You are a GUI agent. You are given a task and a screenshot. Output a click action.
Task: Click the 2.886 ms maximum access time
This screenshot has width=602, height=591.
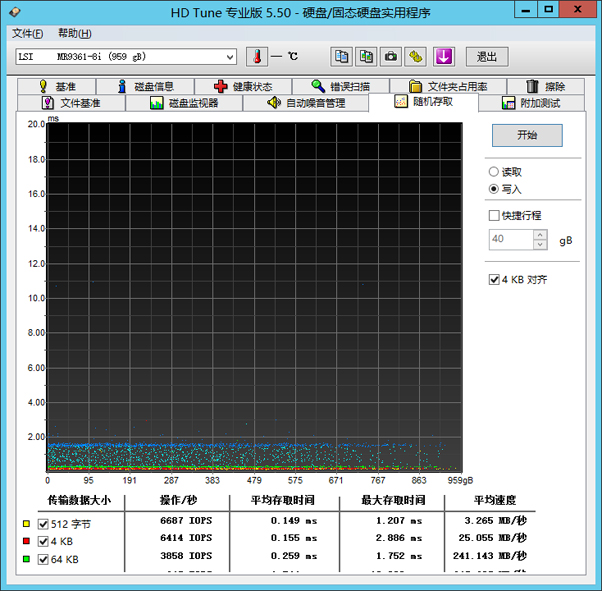pos(399,538)
